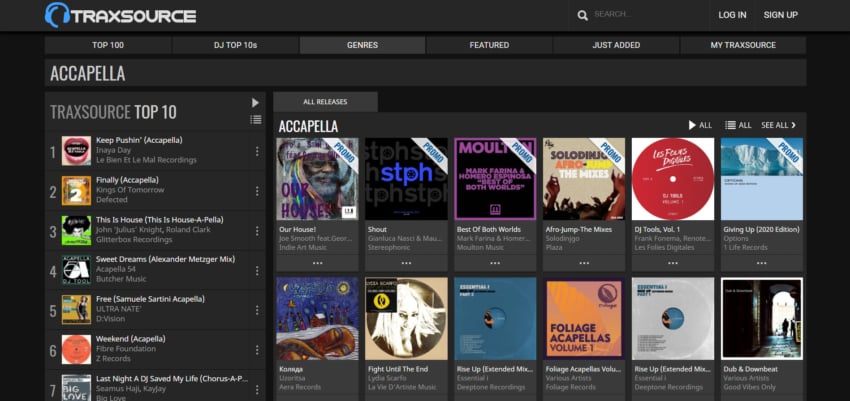The width and height of the screenshot is (850, 401).
Task: Expand ellipsis under Best Of Both Worlds
Action: tap(495, 263)
